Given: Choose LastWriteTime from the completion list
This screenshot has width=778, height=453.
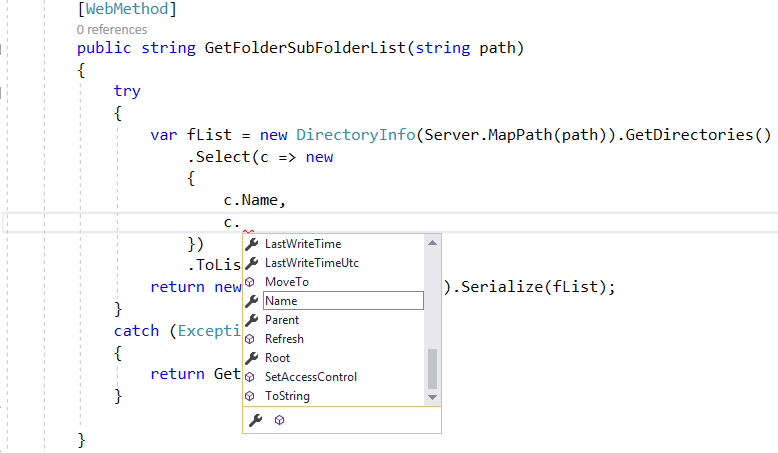Looking at the screenshot, I should point(303,244).
